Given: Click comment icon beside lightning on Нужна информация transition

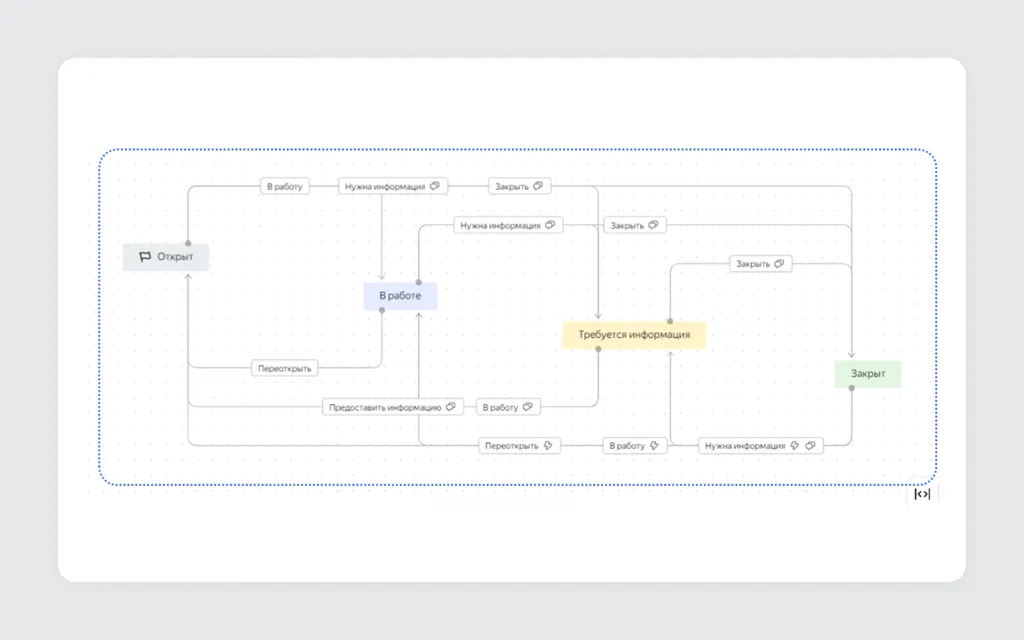Looking at the screenshot, I should (810, 445).
